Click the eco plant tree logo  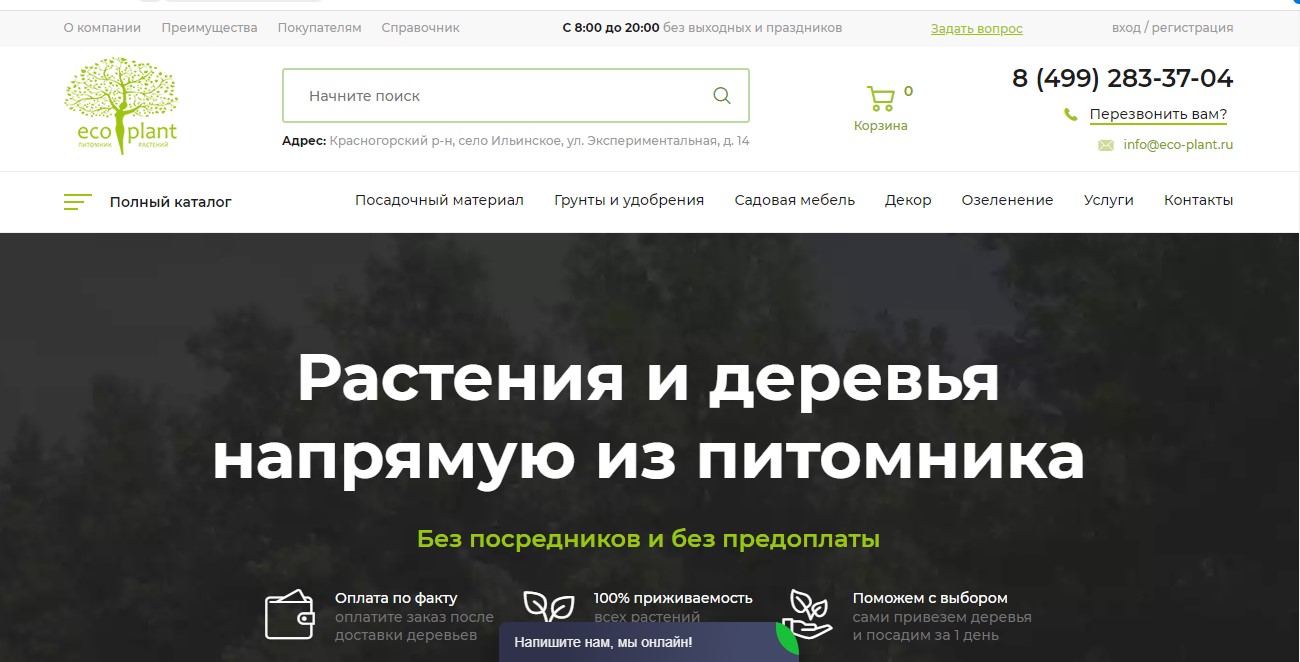point(120,106)
